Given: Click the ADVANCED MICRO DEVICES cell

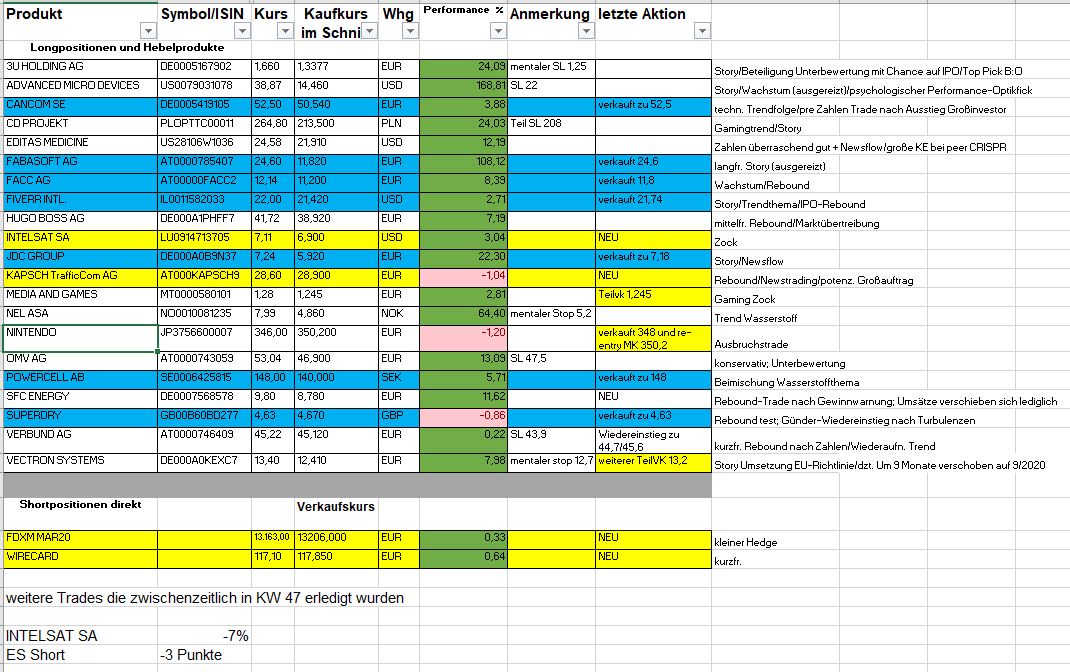Looking at the screenshot, I should (80, 86).
